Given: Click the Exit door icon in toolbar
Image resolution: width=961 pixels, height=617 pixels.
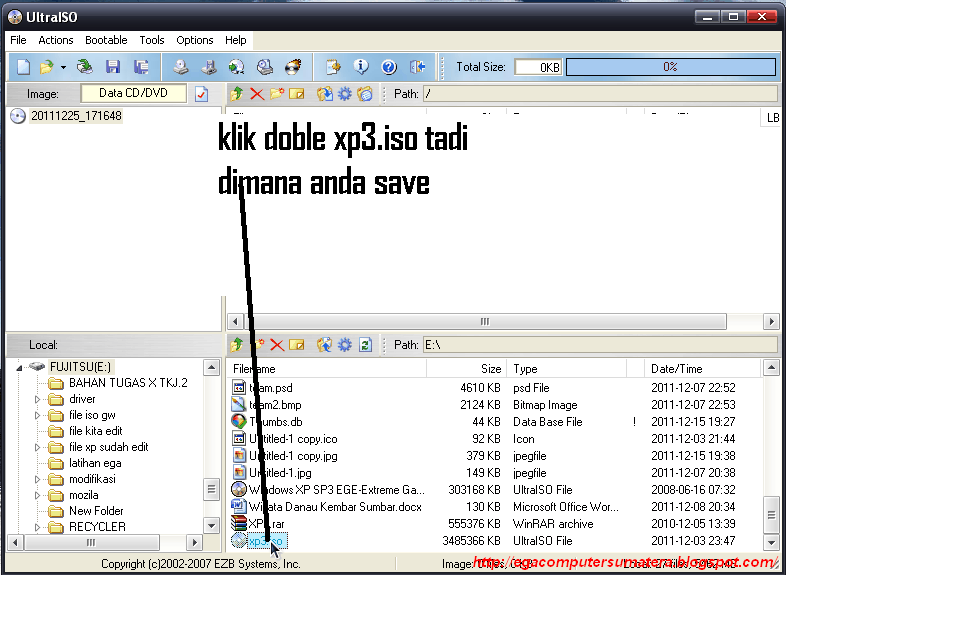Looking at the screenshot, I should click(x=417, y=67).
